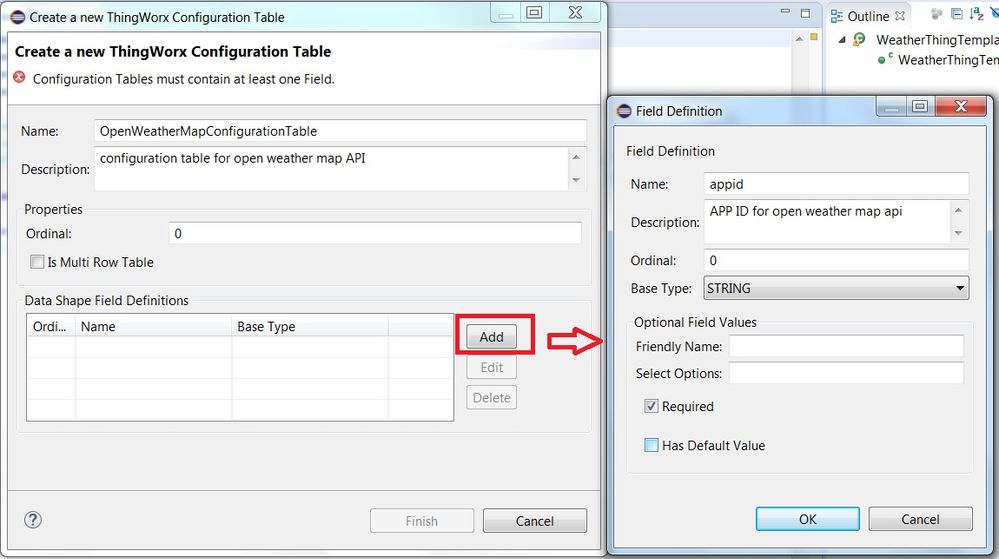Click the yellow warning marker in editor ruler
This screenshot has width=999, height=559.
pyautogui.click(x=814, y=37)
